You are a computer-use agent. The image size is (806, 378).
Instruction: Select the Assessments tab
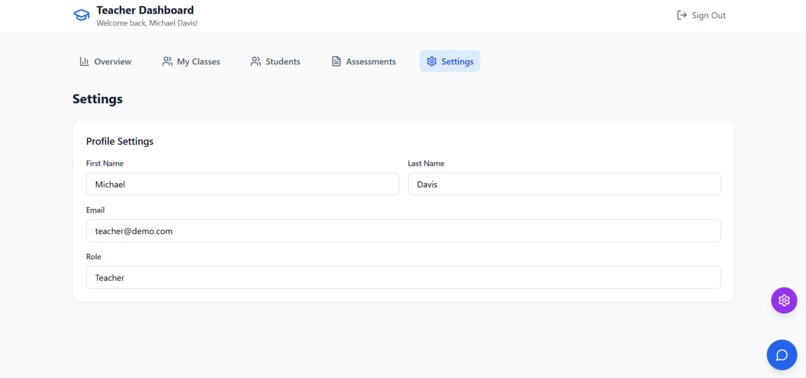(363, 61)
